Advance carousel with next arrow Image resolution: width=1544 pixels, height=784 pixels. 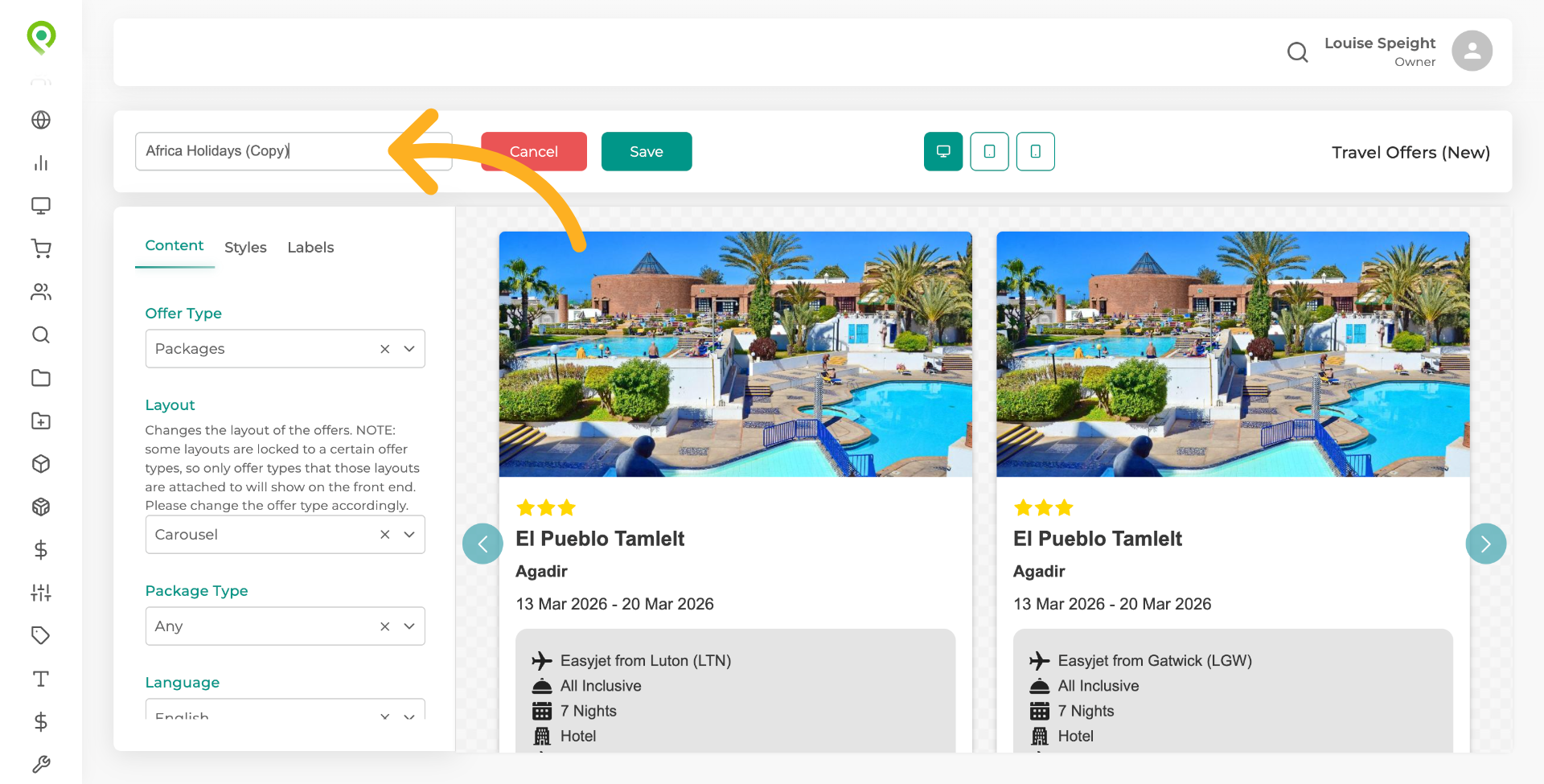1485,544
